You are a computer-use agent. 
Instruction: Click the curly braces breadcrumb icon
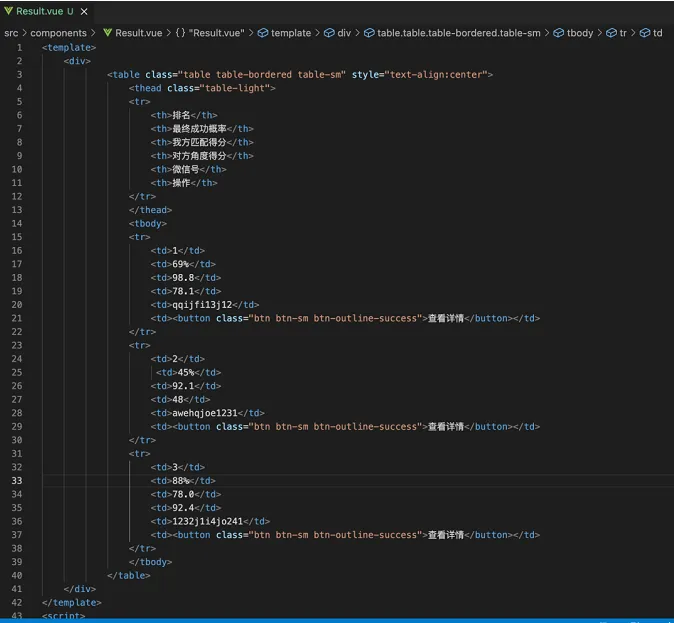point(181,33)
